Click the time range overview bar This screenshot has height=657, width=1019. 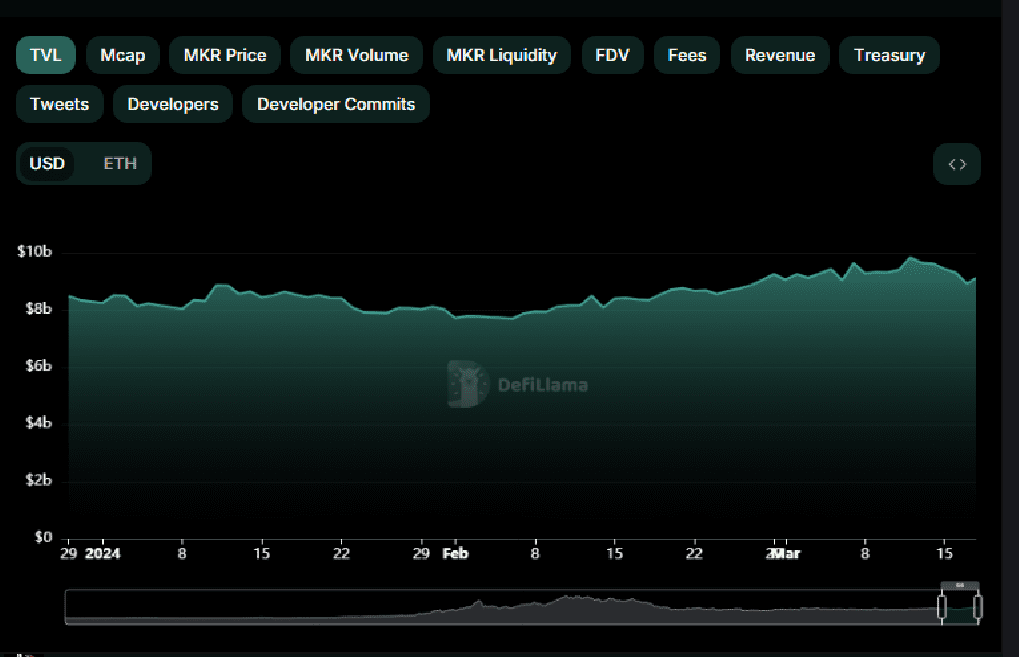[x=523, y=607]
